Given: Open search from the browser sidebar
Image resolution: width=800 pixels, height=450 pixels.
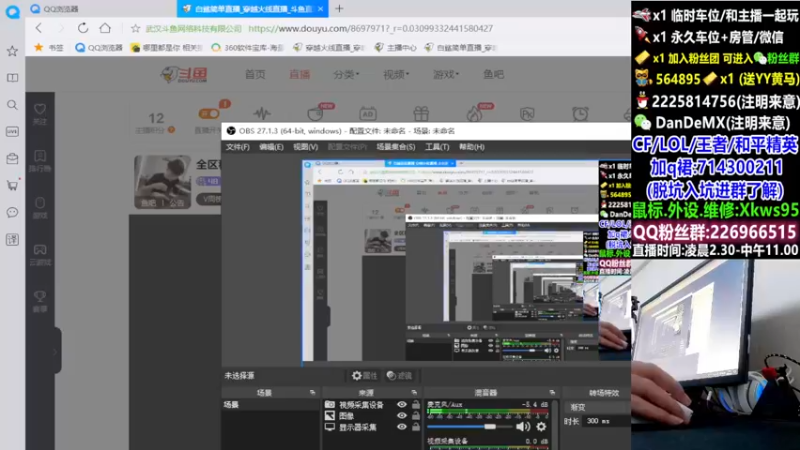Looking at the screenshot, I should click(x=12, y=105).
